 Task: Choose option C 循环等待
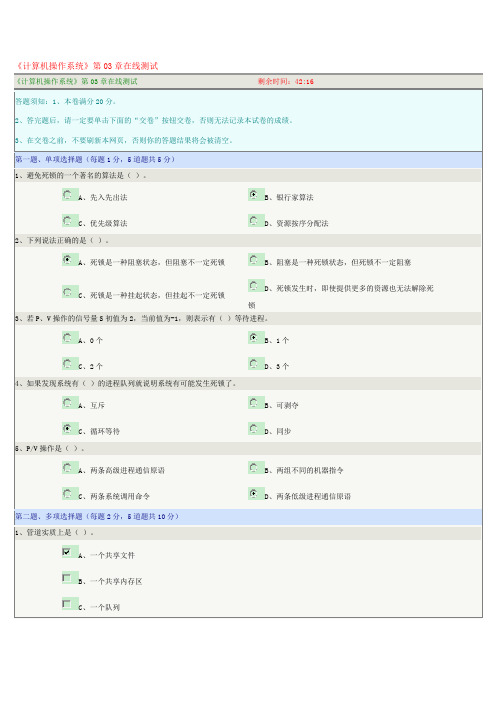pyautogui.click(x=68, y=428)
